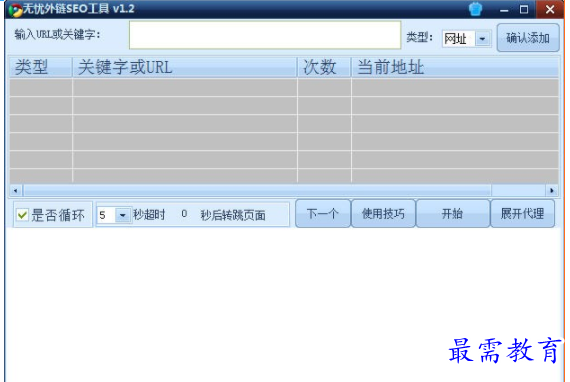
Task: Click the 确认添加 button
Action: point(528,38)
